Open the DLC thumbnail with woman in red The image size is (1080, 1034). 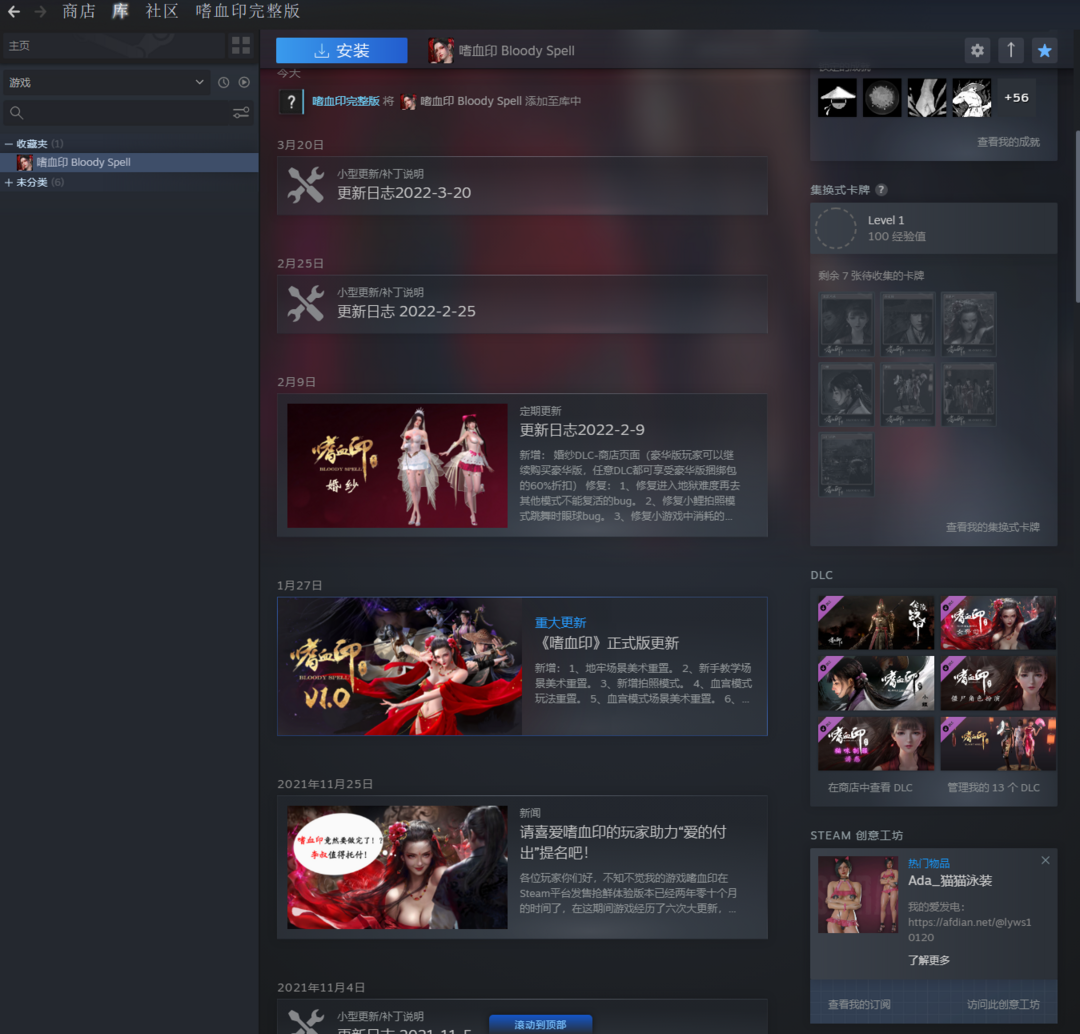tap(998, 623)
